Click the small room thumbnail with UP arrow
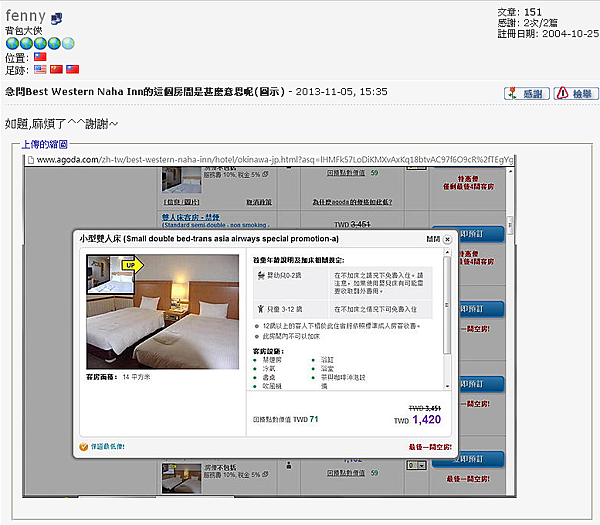This screenshot has height=525, width=600. coord(110,274)
